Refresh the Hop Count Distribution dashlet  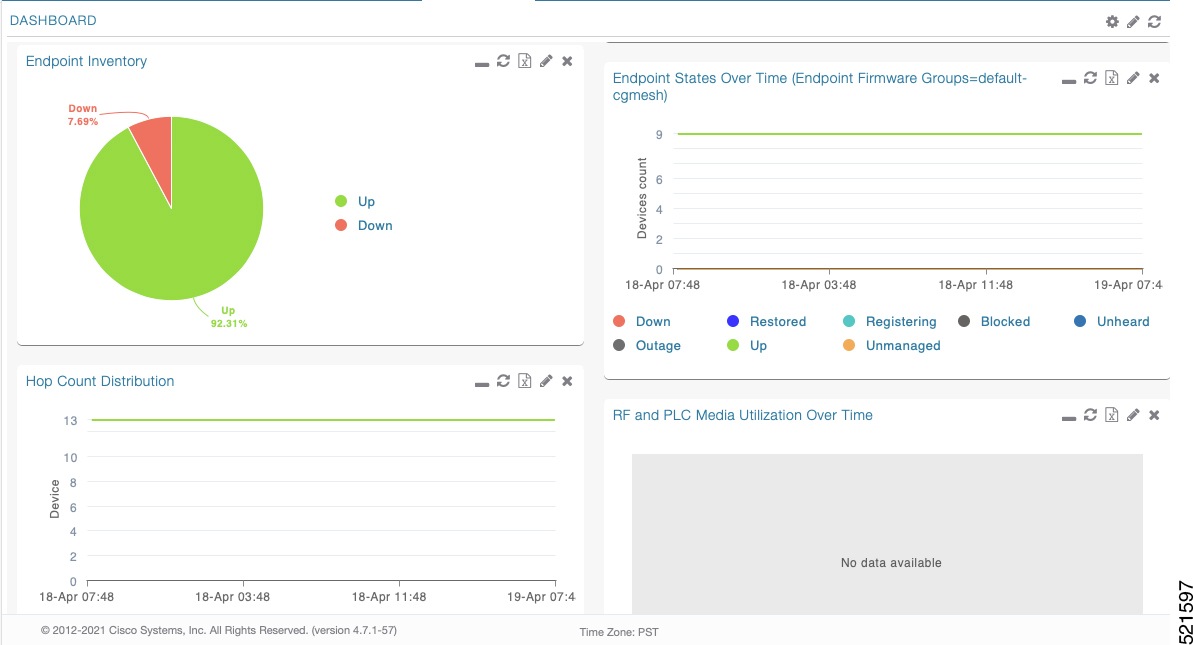click(x=503, y=380)
